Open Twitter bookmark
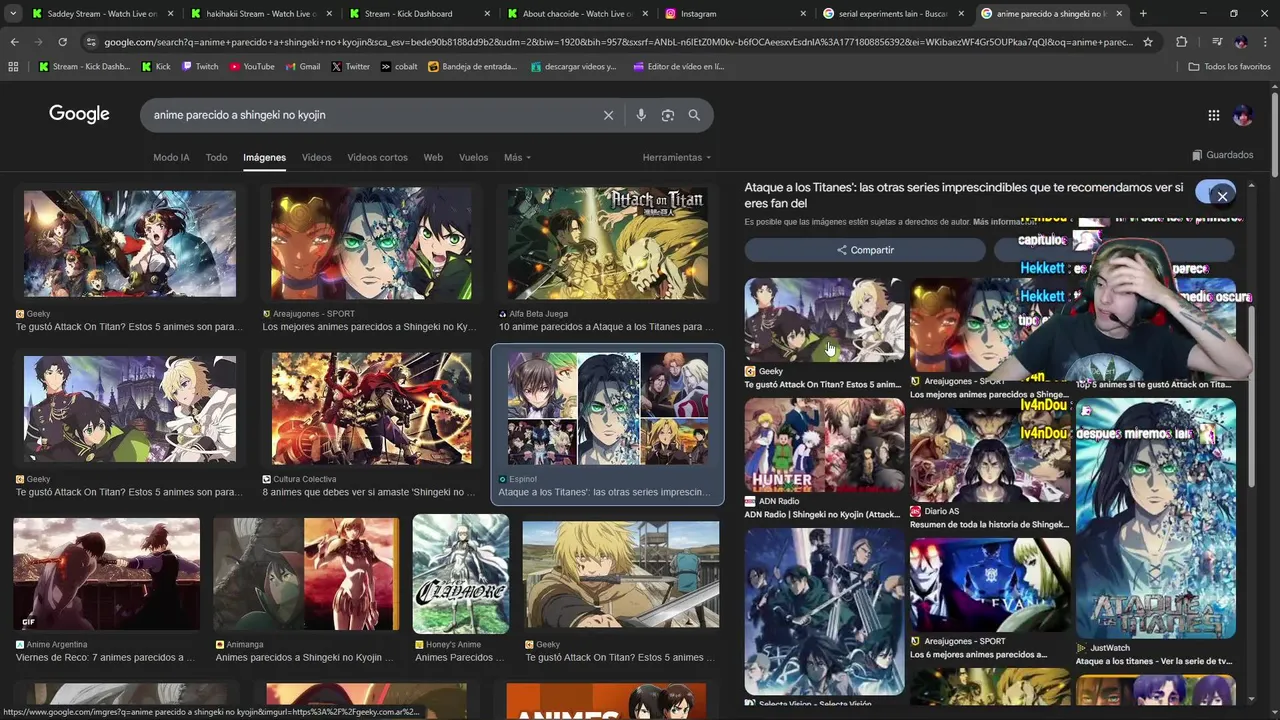 tap(350, 66)
